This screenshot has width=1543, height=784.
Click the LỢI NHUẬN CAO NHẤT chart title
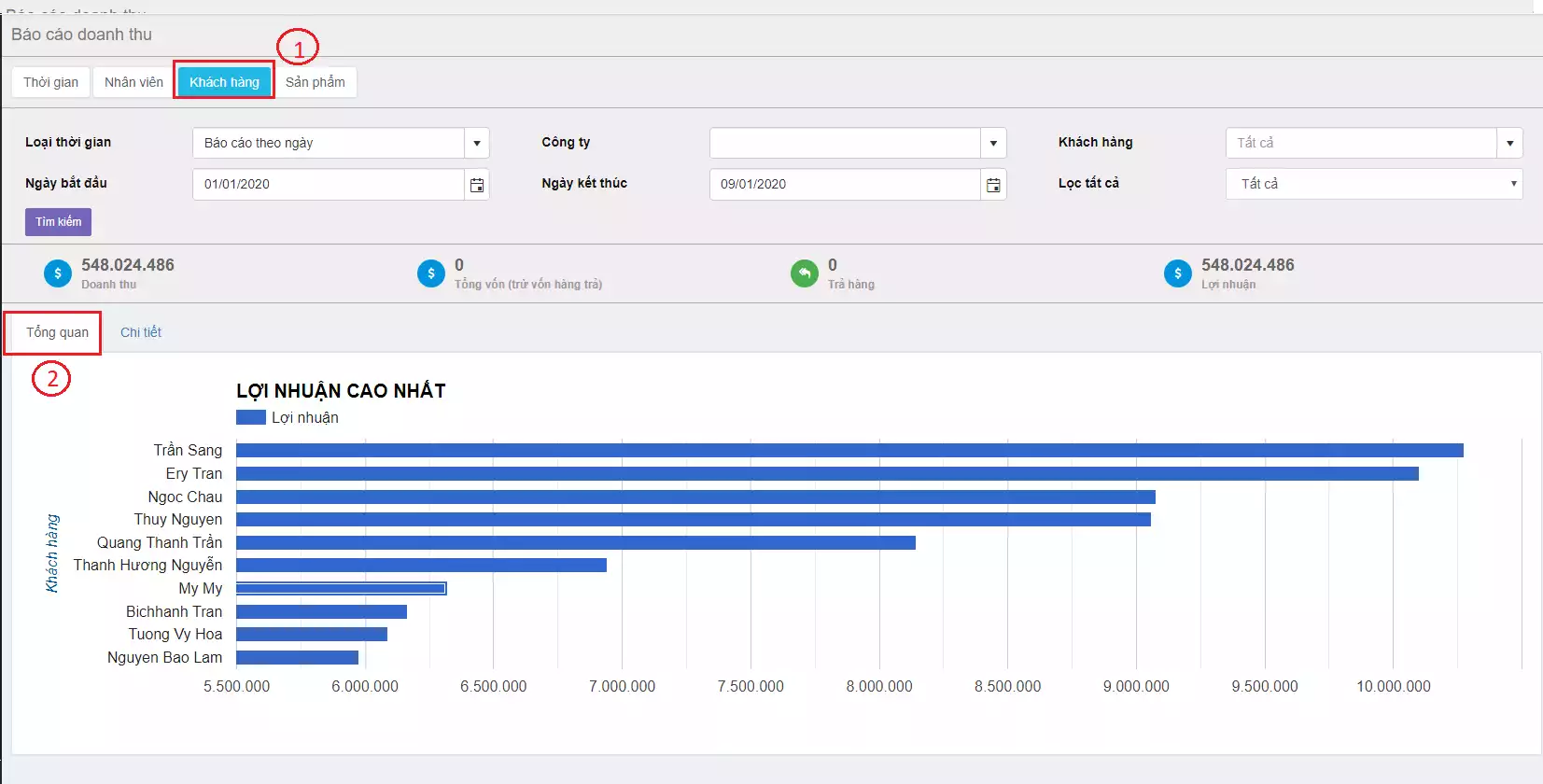pos(341,391)
